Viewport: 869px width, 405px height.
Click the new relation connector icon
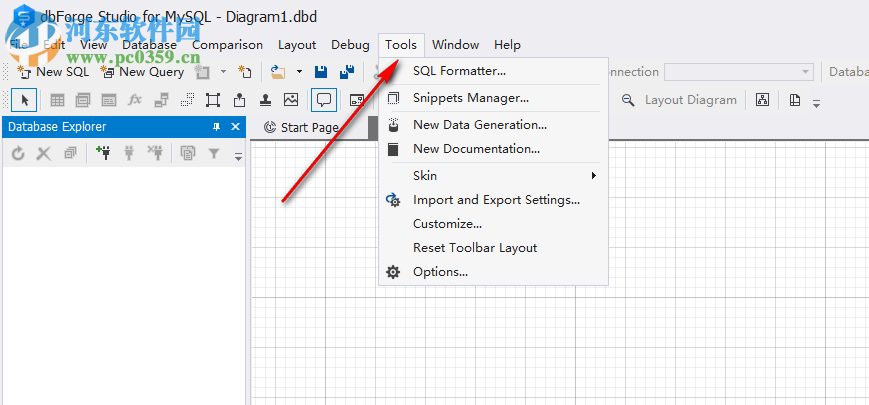[x=161, y=100]
